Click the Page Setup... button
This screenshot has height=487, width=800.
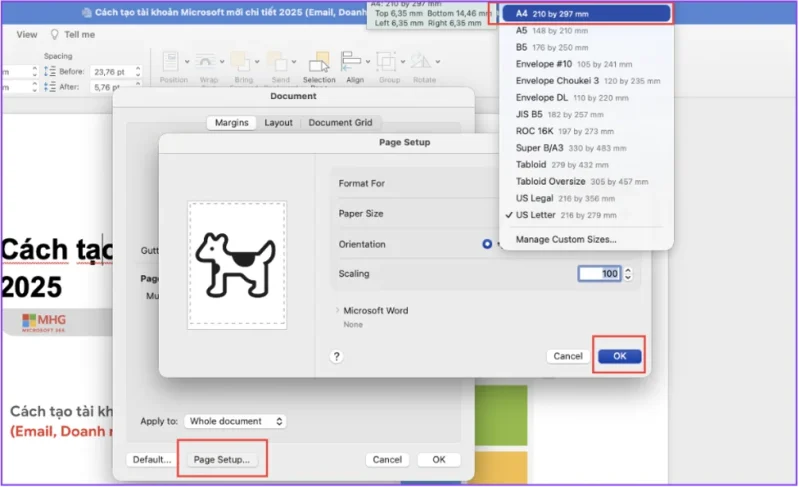222,460
